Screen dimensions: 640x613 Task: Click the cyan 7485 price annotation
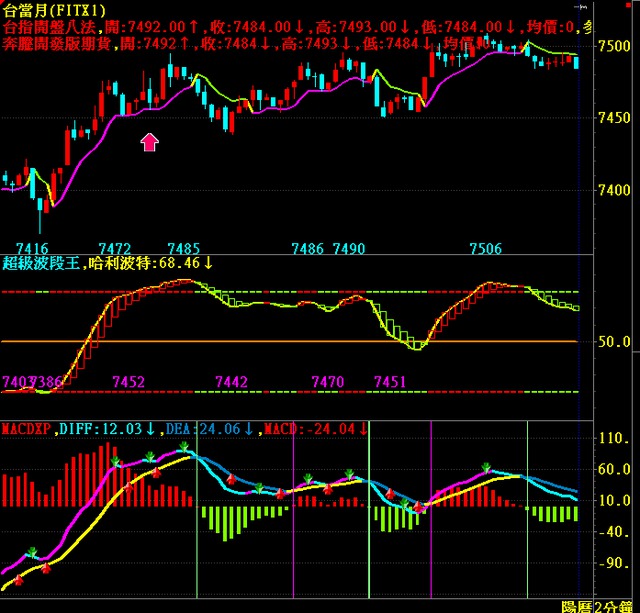click(x=184, y=249)
